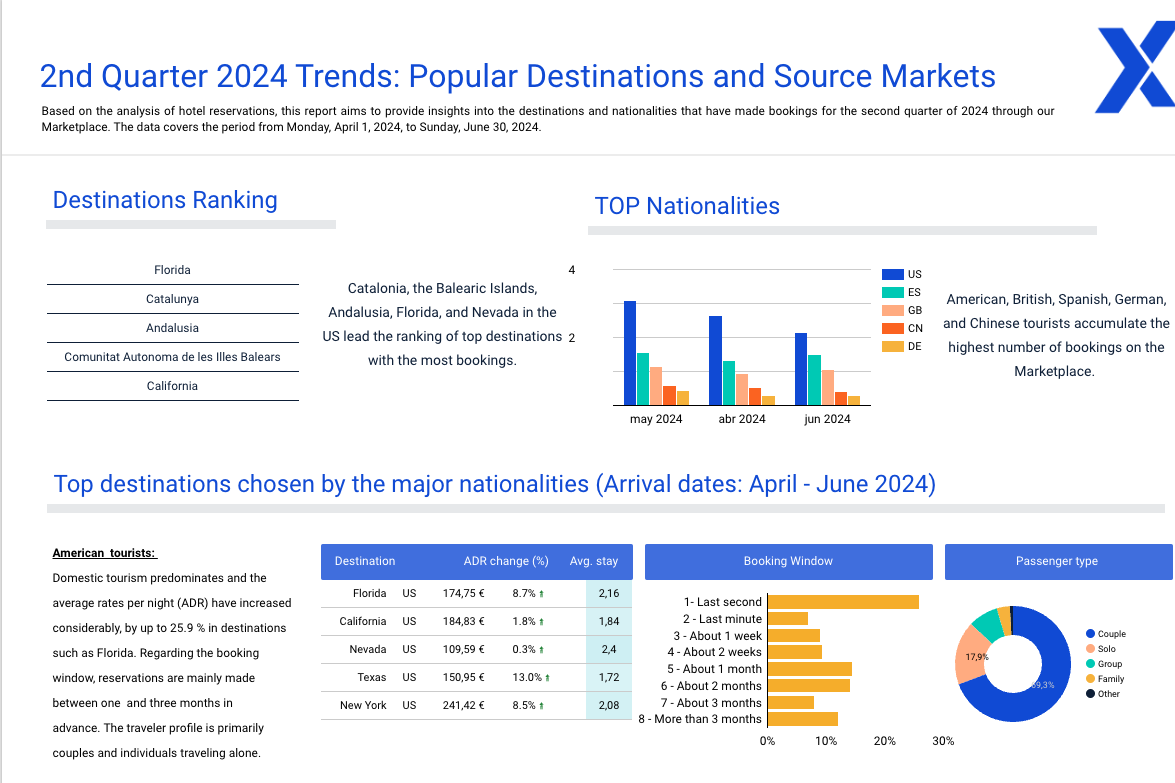
Task: Click the CN orange legend swatch
Action: point(893,328)
